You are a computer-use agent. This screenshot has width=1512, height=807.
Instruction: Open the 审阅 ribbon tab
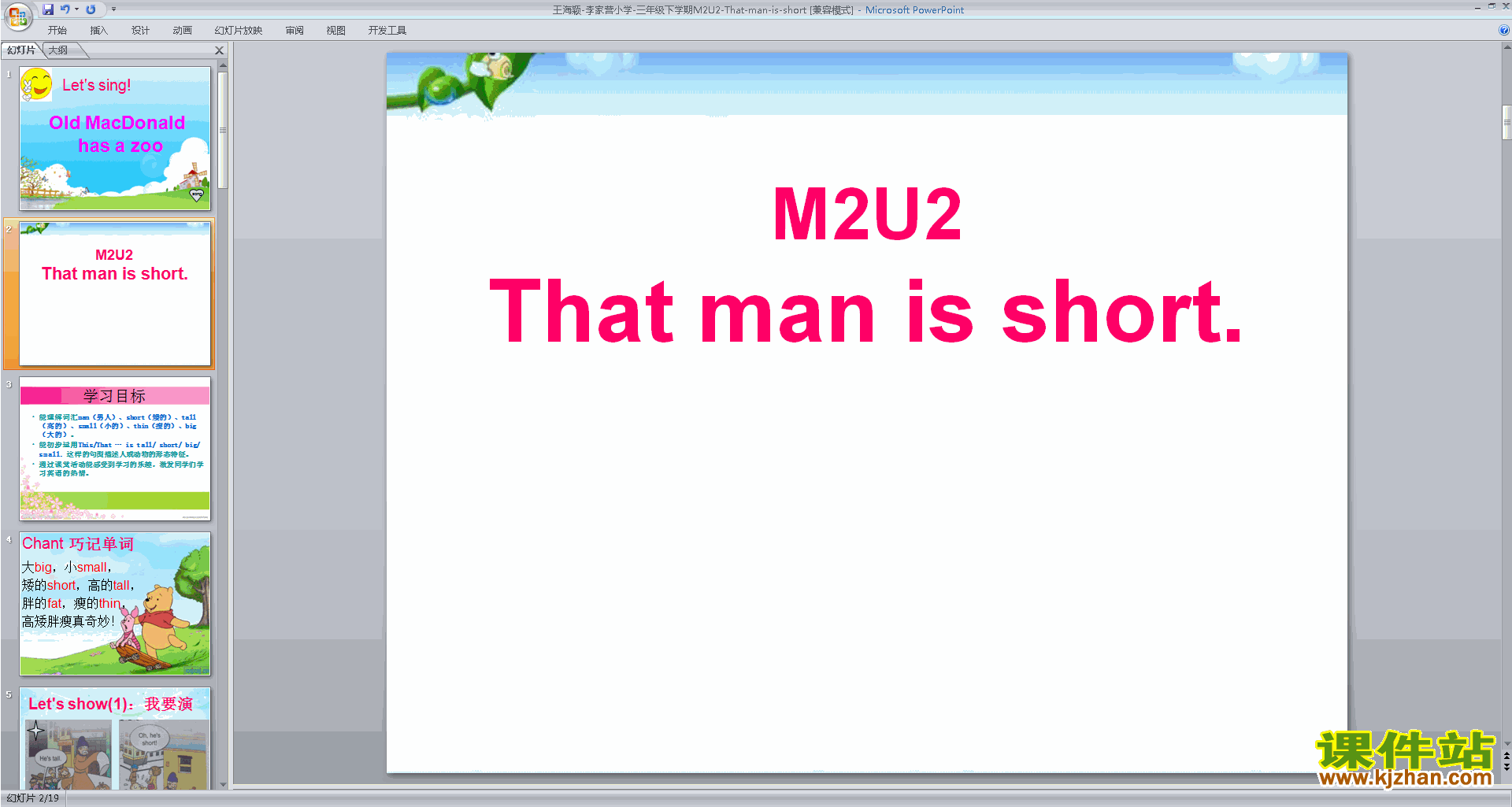[295, 31]
